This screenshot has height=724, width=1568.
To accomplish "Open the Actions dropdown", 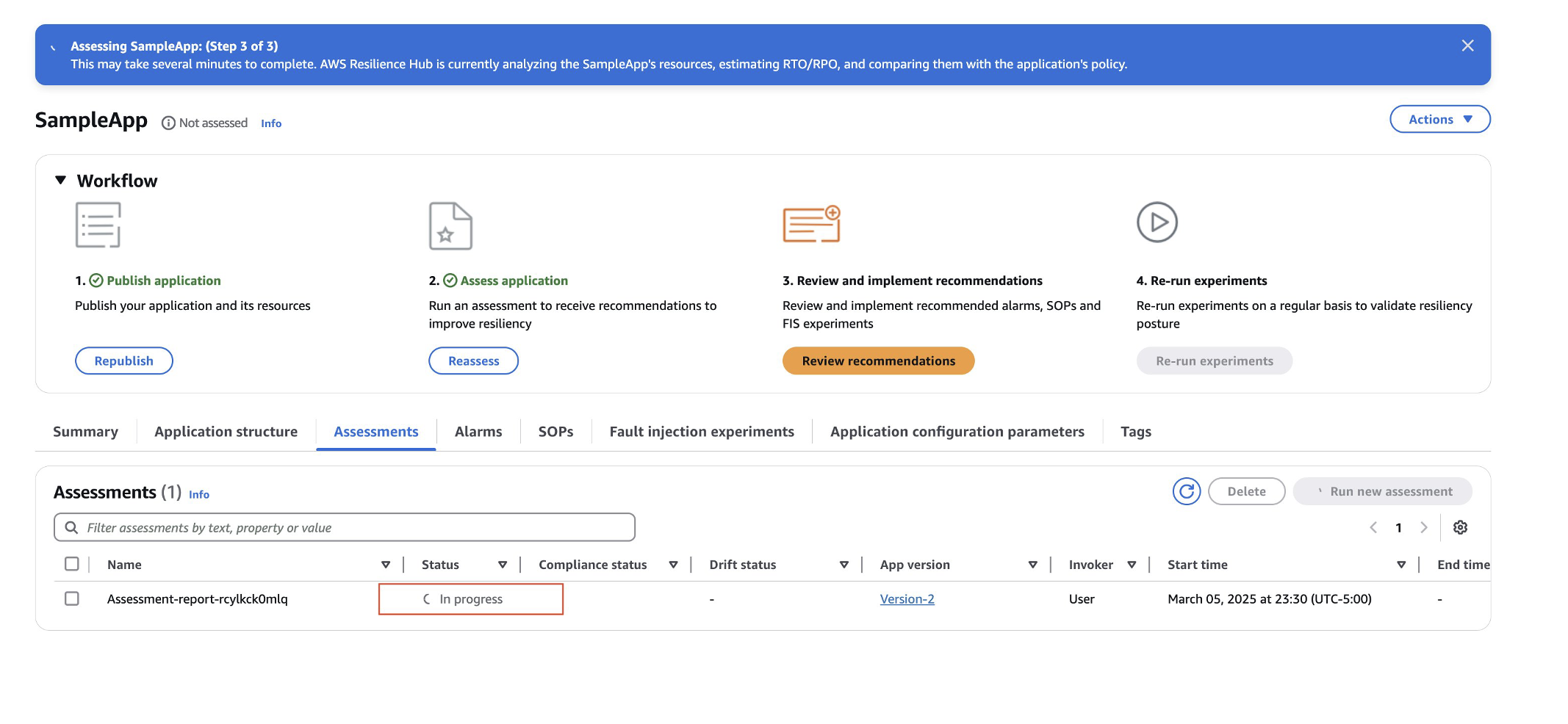I will click(1439, 118).
